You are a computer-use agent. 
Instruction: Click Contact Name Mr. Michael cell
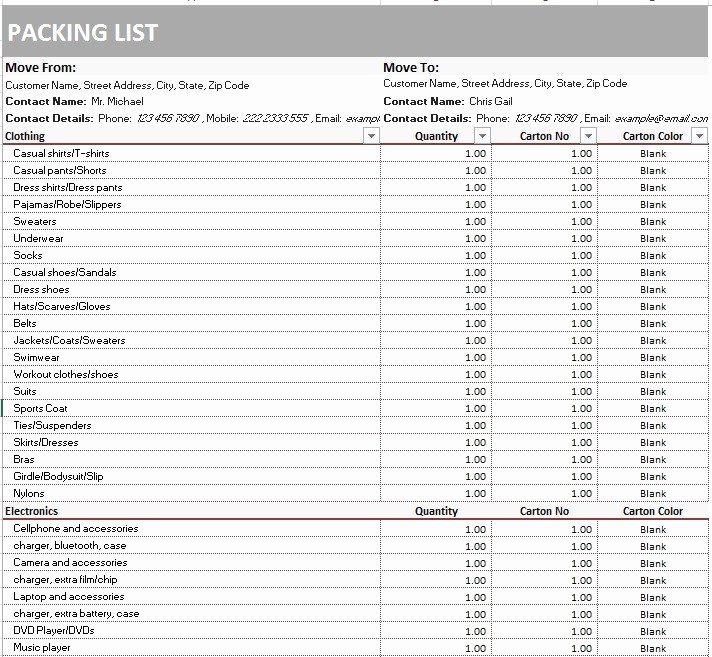coord(192,101)
